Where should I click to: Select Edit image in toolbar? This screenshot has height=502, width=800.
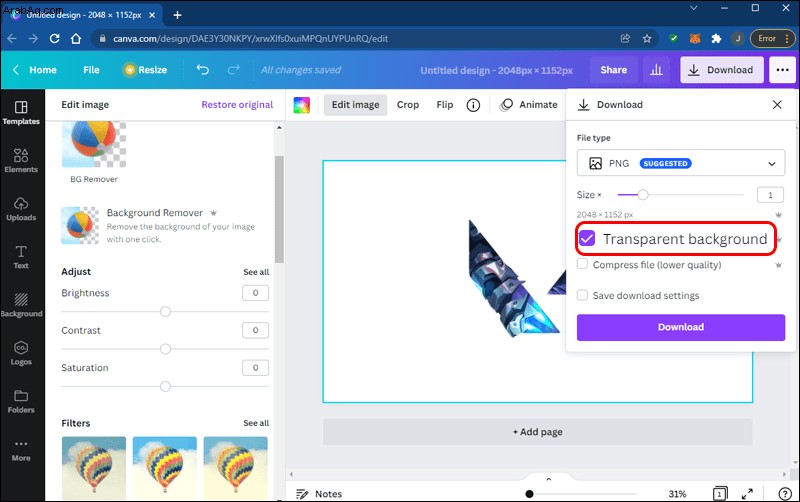(x=355, y=105)
